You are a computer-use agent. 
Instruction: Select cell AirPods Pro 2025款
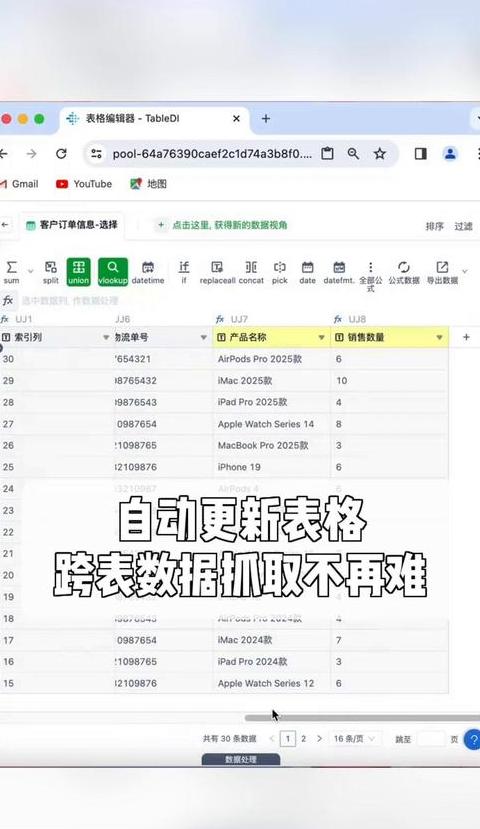pos(272,359)
